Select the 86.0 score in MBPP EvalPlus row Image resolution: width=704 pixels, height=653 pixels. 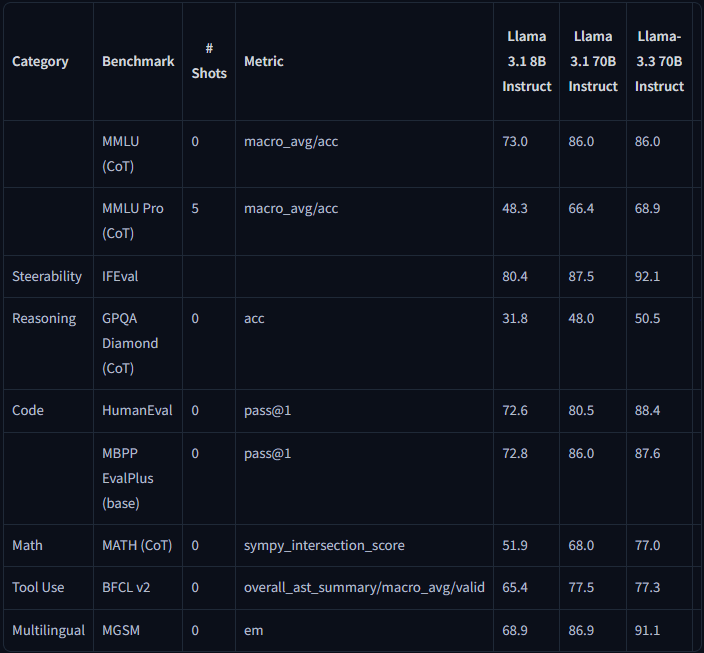(x=581, y=454)
